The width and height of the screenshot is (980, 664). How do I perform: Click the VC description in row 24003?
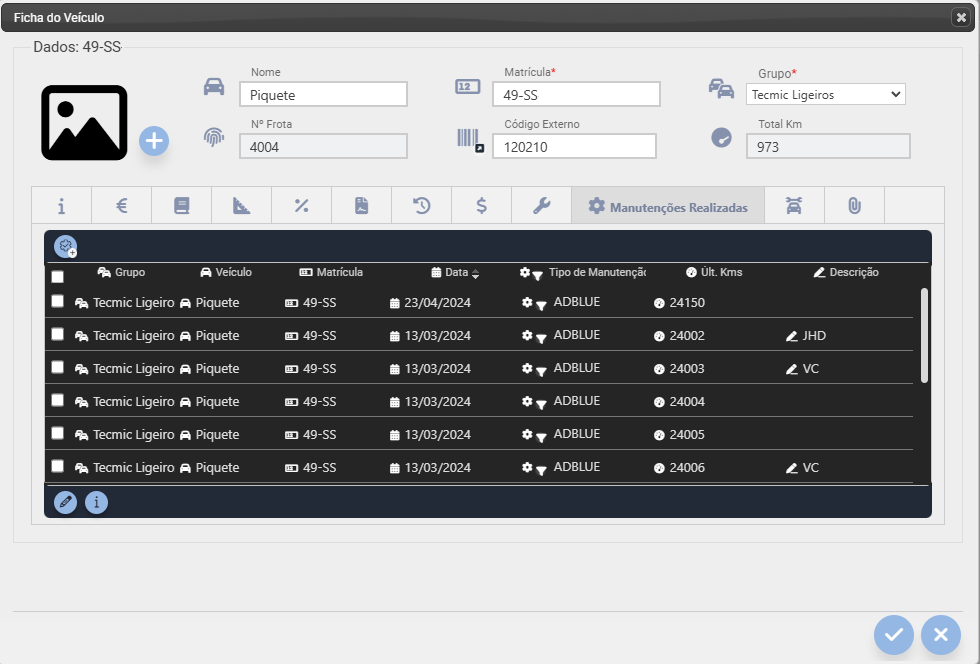pyautogui.click(x=810, y=369)
